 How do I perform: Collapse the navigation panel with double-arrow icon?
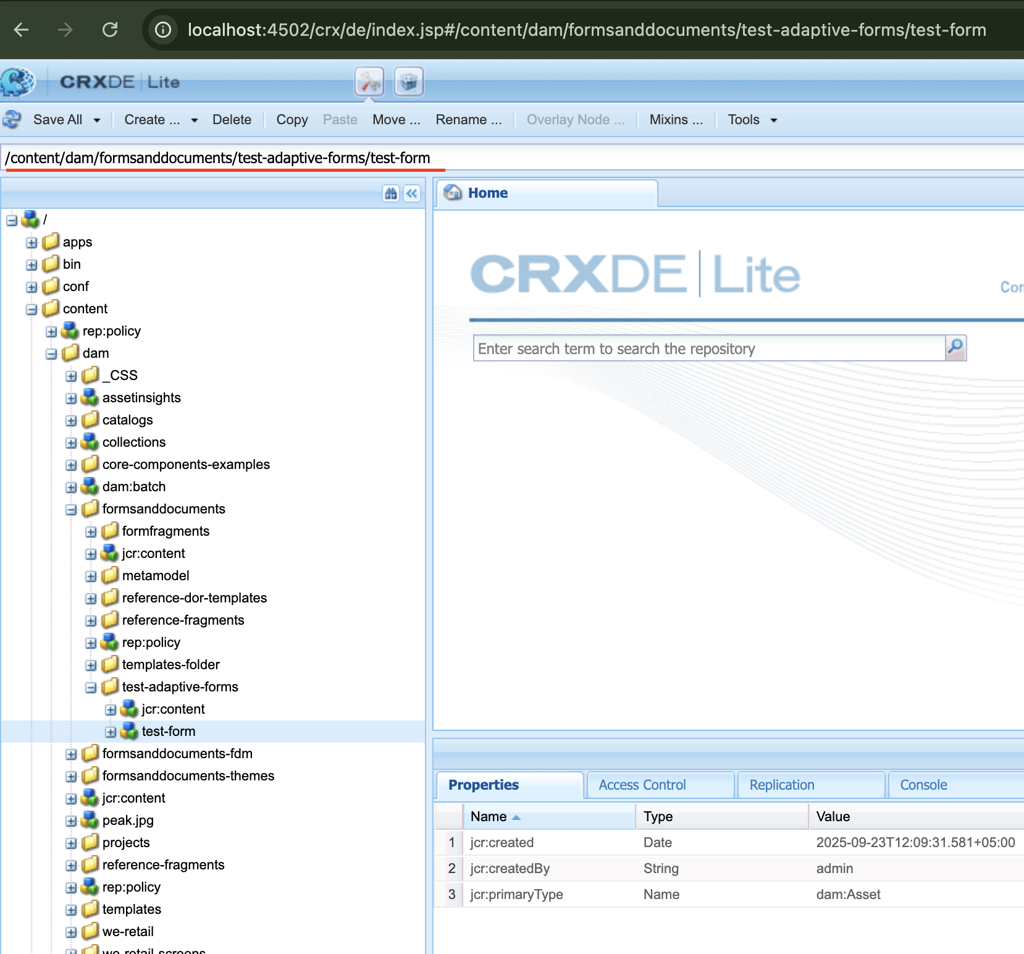click(412, 193)
